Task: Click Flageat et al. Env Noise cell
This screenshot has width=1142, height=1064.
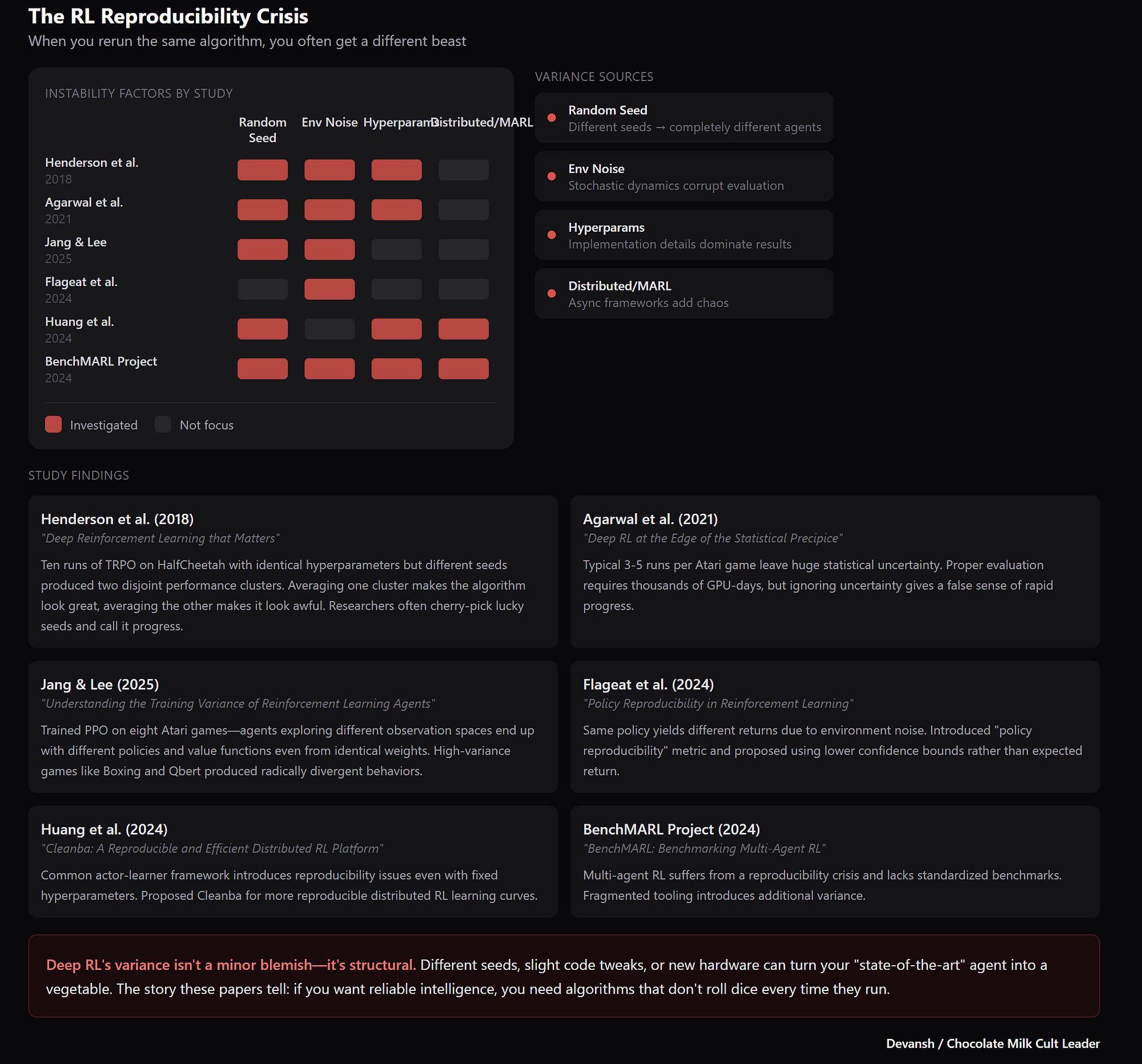Action: pyautogui.click(x=329, y=289)
